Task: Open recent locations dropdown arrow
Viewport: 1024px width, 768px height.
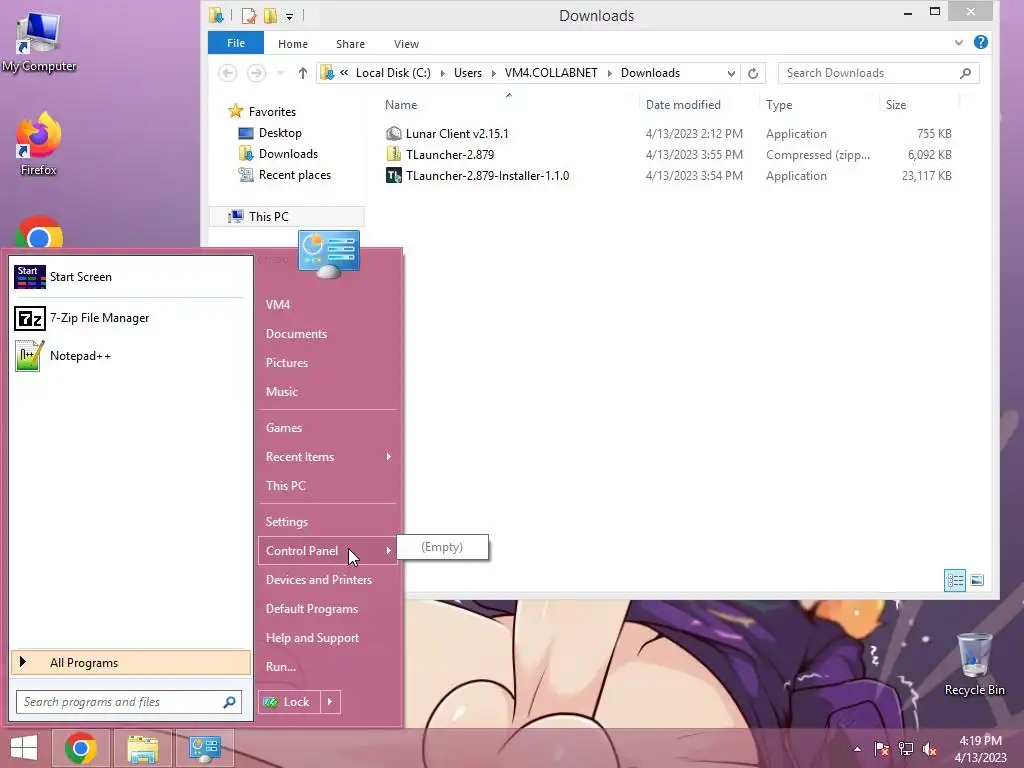Action: (x=281, y=73)
